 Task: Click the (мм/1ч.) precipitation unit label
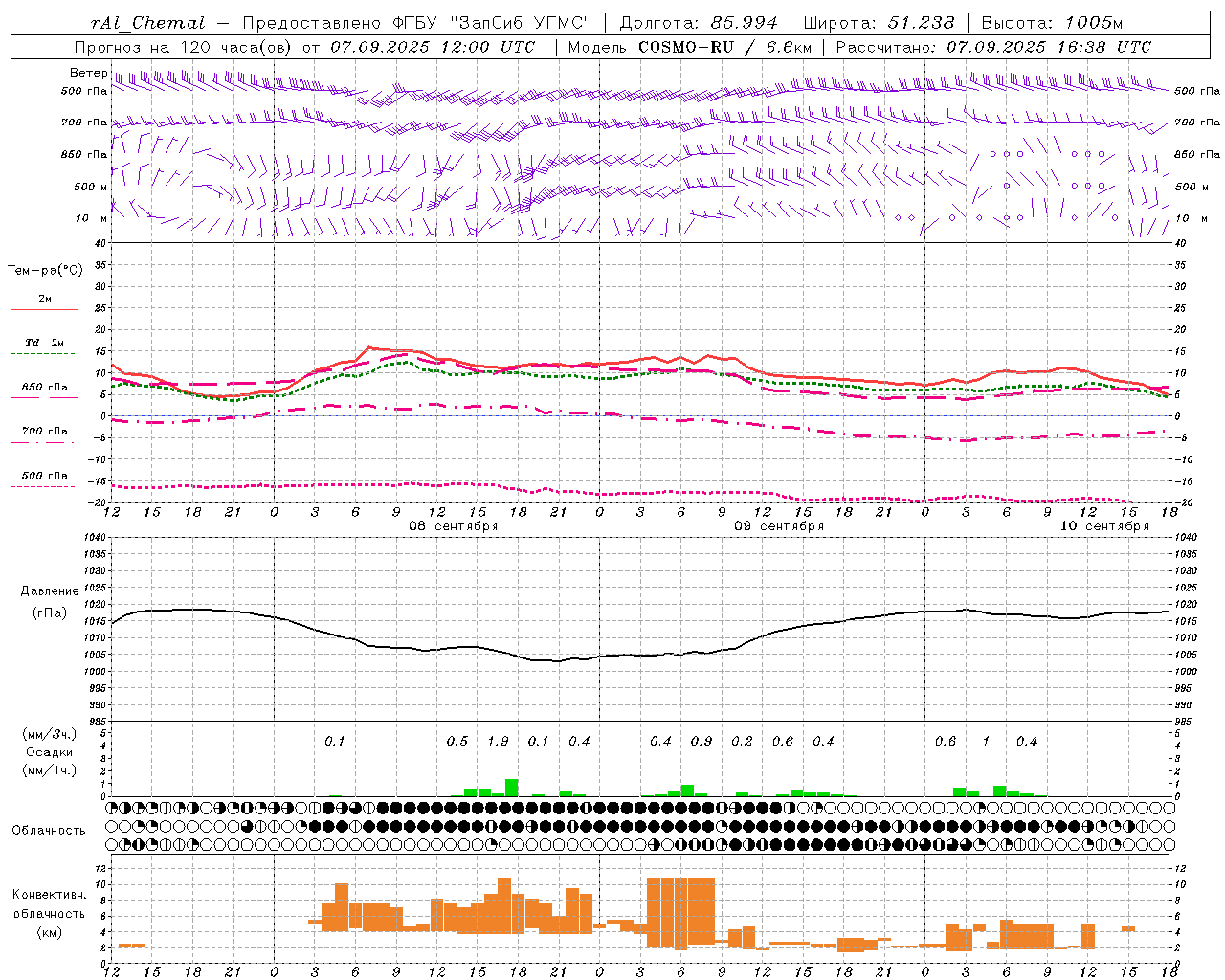click(49, 770)
